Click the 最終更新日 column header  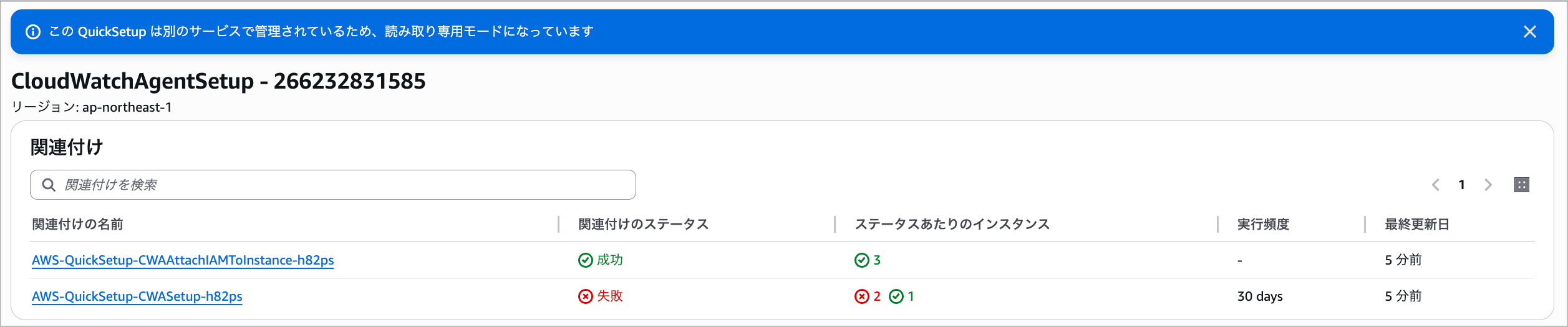point(1417,224)
